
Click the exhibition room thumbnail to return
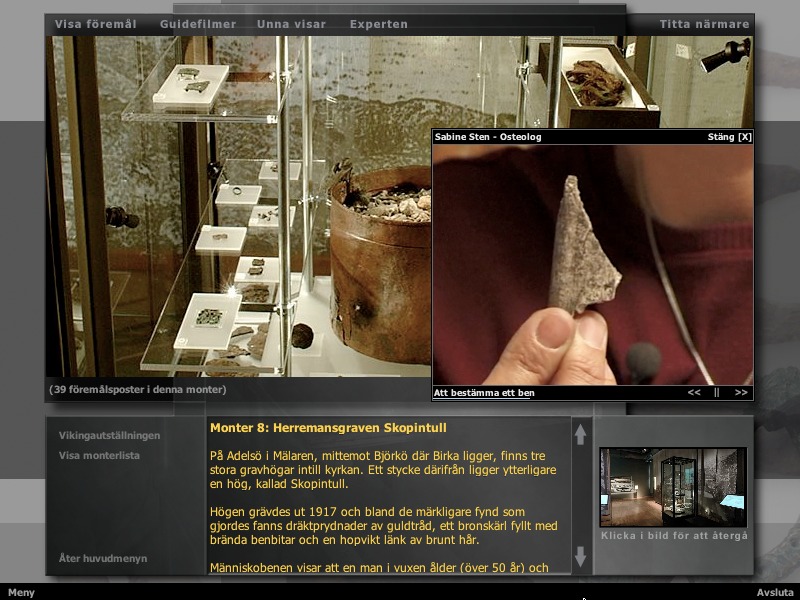point(673,487)
